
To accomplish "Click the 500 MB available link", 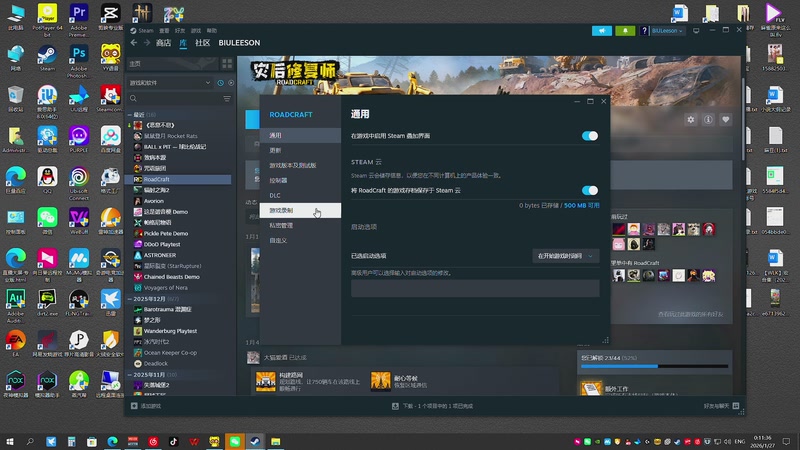I will pos(582,206).
